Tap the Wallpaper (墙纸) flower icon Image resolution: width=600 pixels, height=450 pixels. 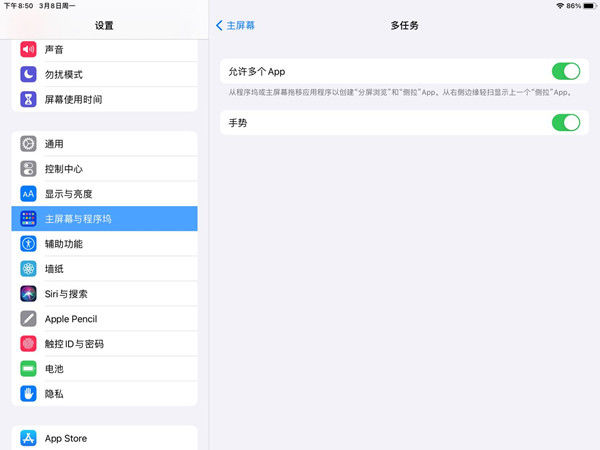[28, 269]
